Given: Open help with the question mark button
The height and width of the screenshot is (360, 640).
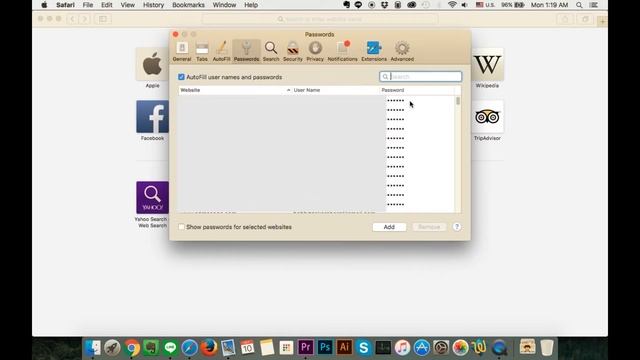Looking at the screenshot, I should click(457, 227).
